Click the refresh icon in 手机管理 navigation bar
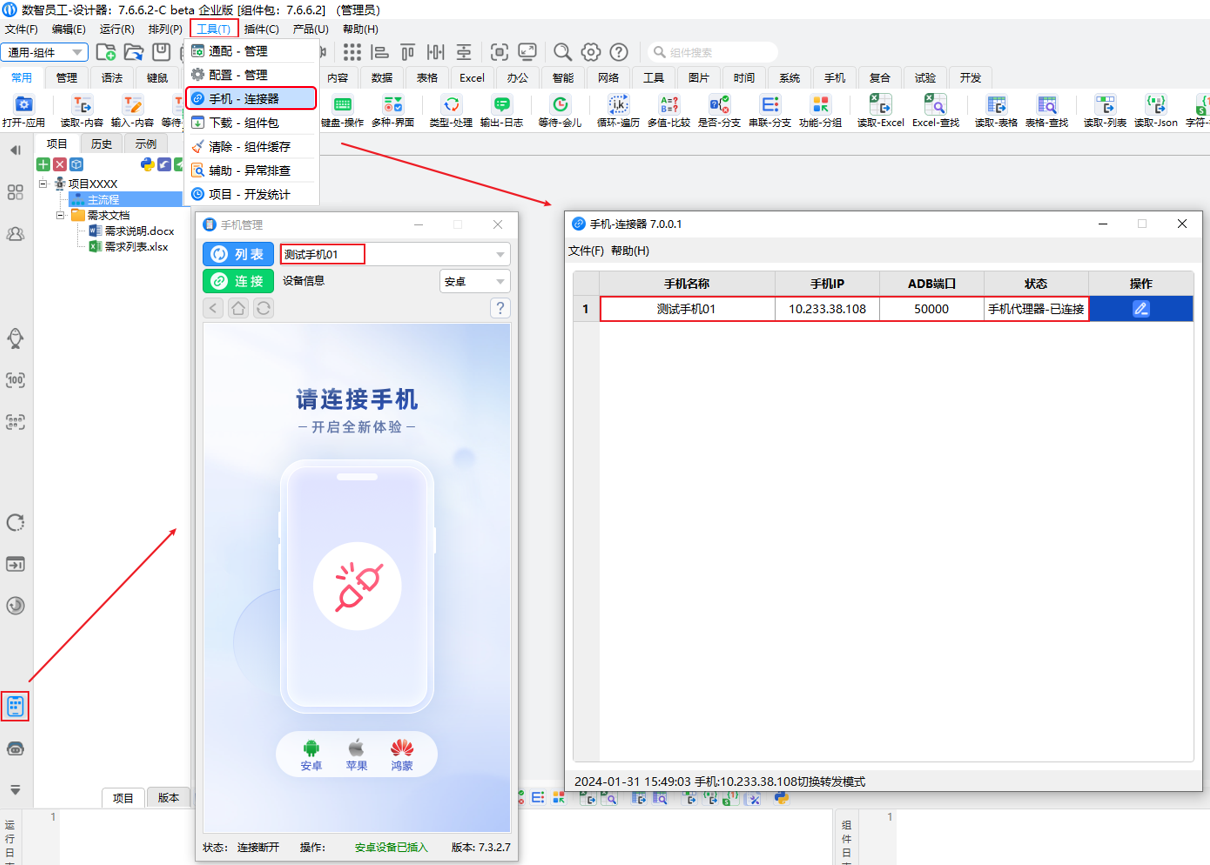The image size is (1210, 865). (x=263, y=308)
